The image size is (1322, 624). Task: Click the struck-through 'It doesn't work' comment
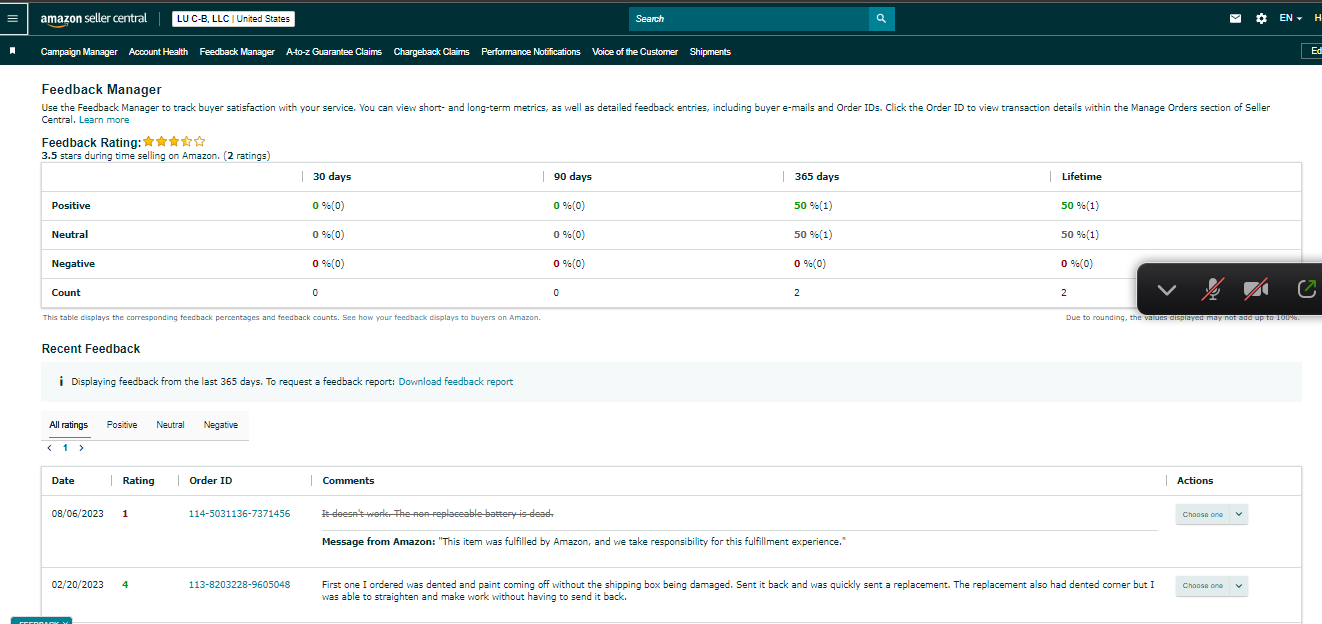click(x=437, y=513)
